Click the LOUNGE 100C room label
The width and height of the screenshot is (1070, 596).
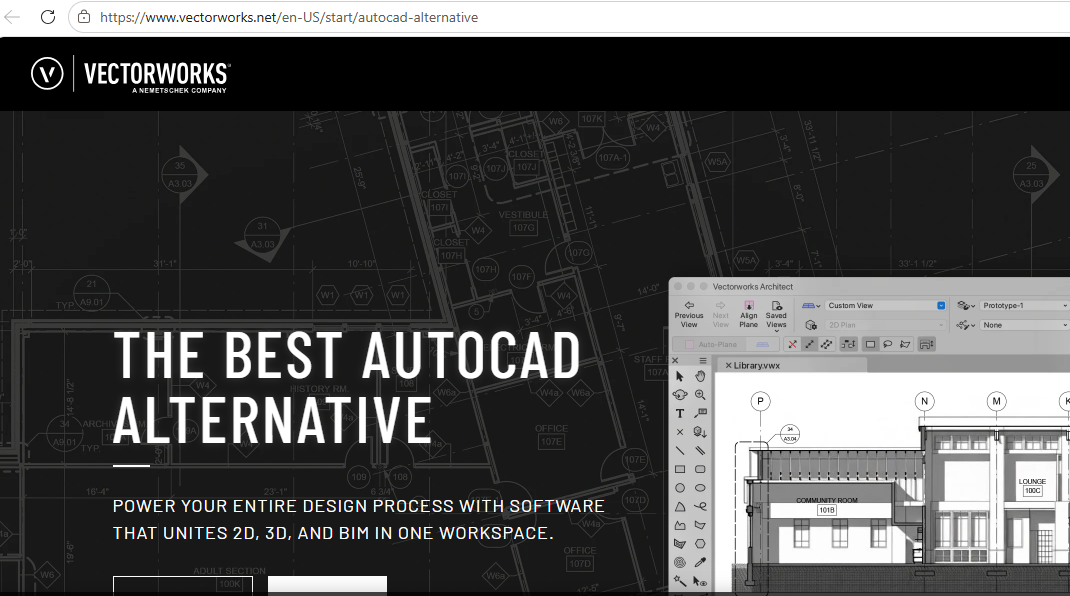(x=1032, y=486)
